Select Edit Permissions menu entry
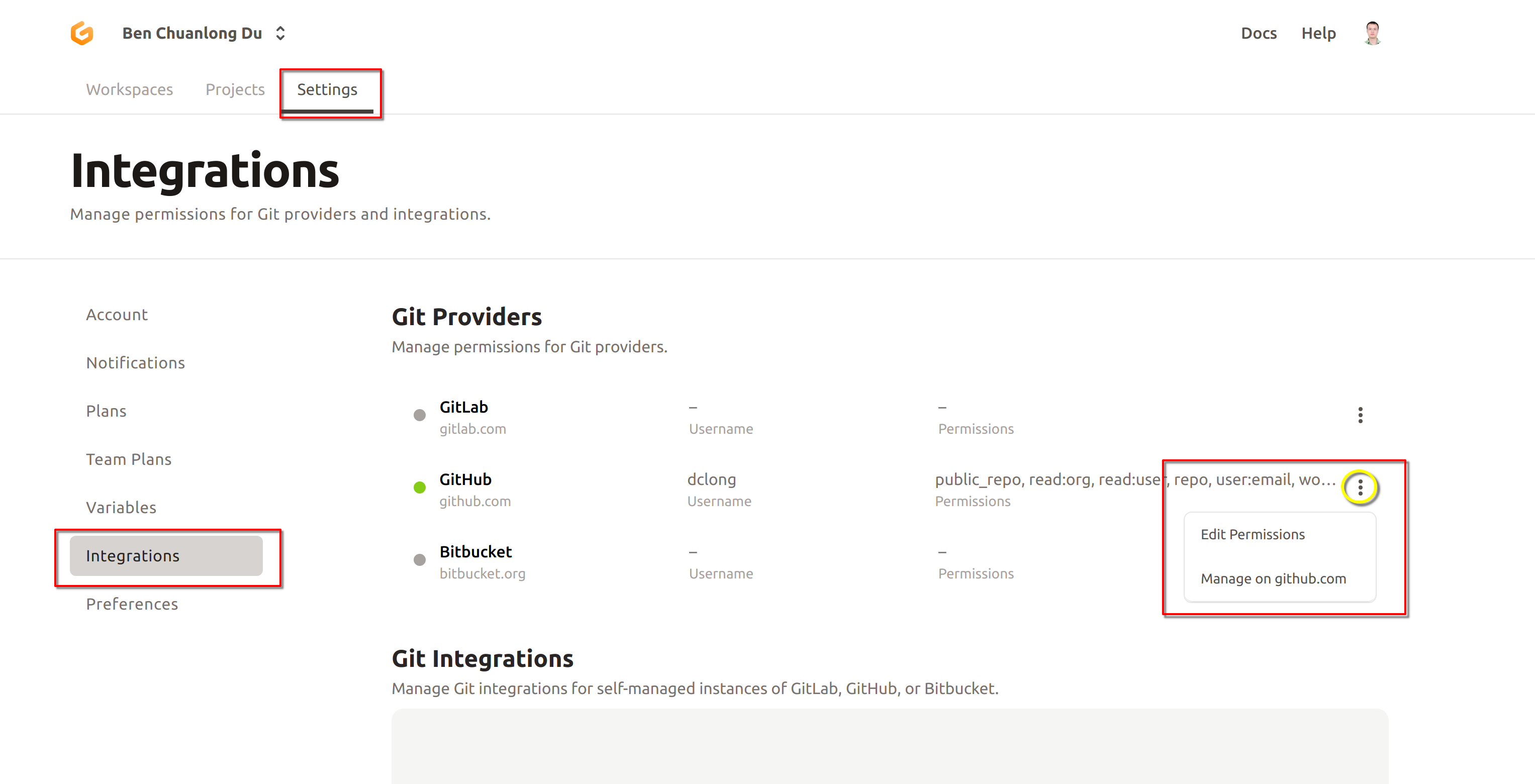Image resolution: width=1535 pixels, height=784 pixels. [1252, 534]
